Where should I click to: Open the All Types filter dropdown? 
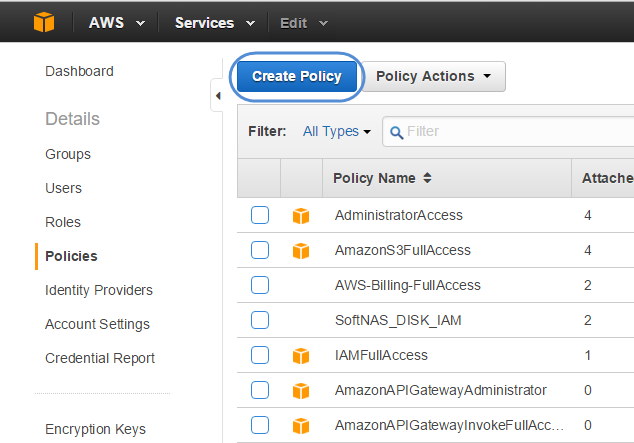click(x=337, y=131)
